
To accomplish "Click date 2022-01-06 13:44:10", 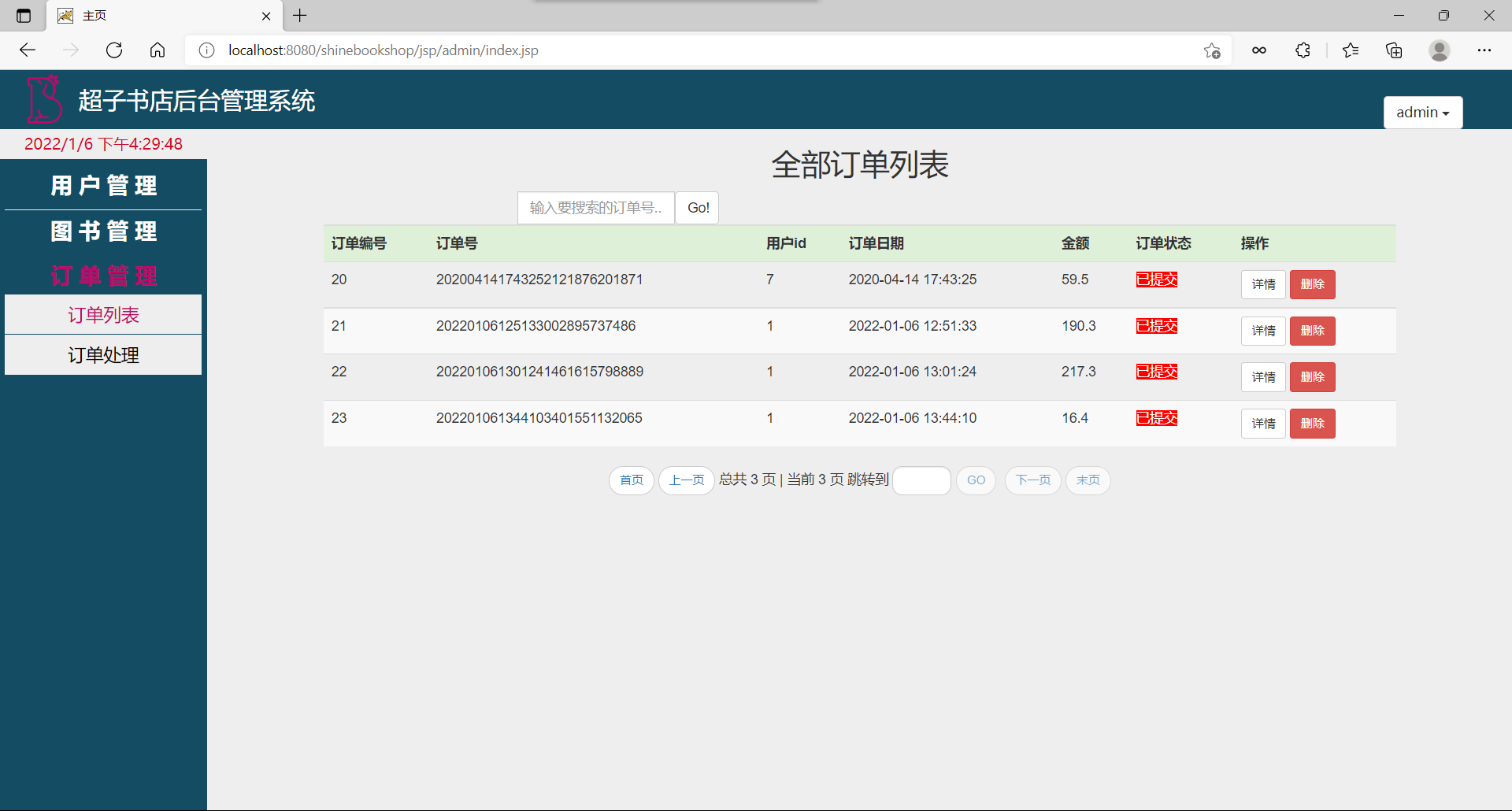I will pos(913,418).
